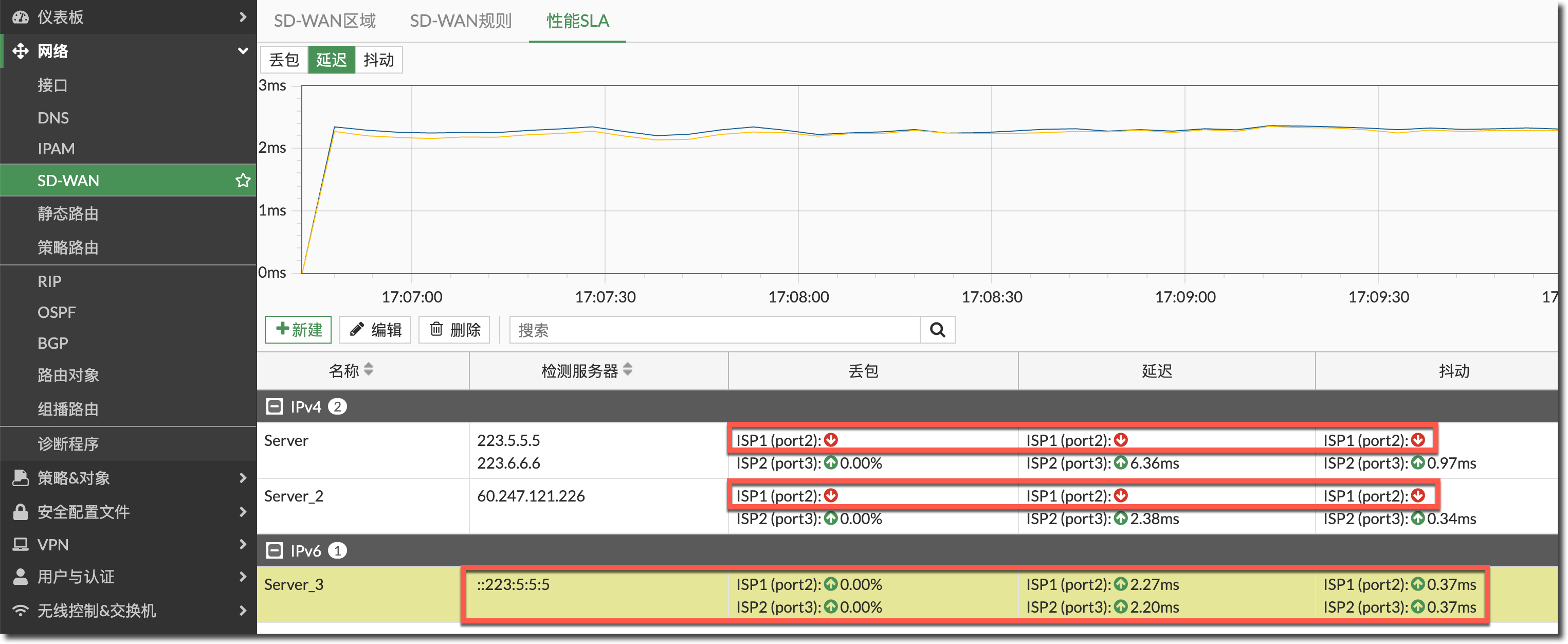
Task: Collapse the Network (网络) sidebar menu
Action: 242,51
